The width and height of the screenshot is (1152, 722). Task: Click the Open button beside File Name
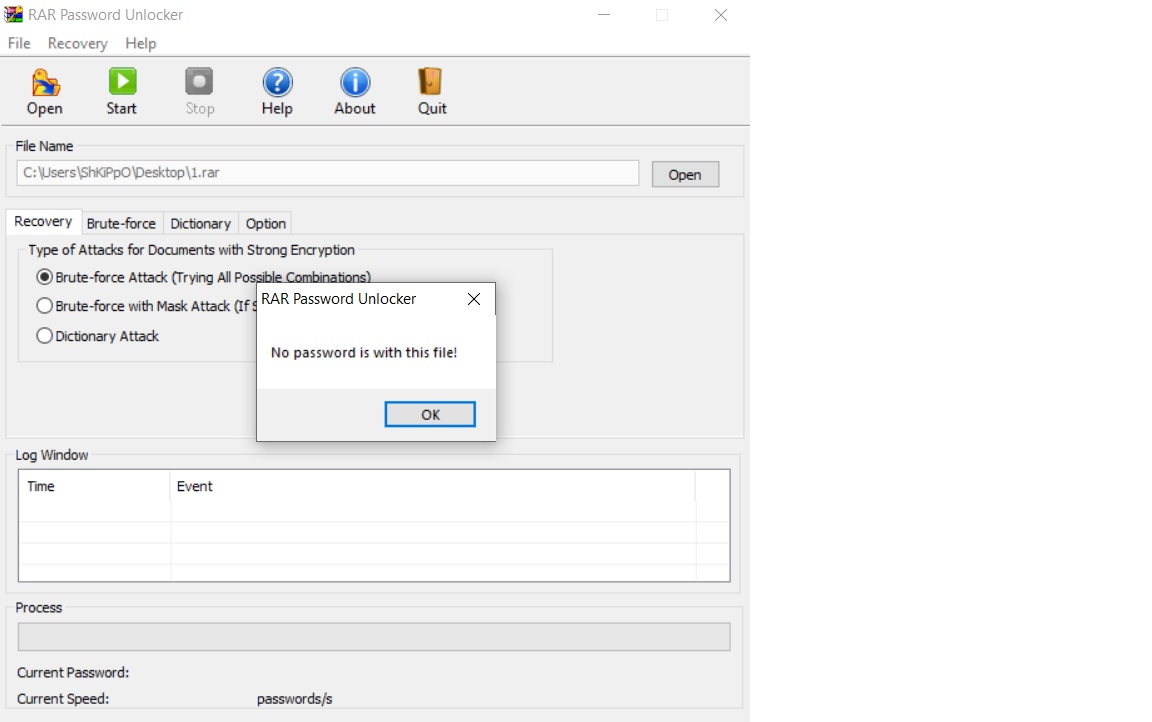click(685, 175)
